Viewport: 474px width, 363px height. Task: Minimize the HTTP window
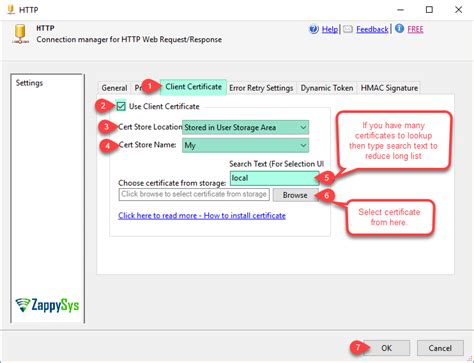point(401,10)
